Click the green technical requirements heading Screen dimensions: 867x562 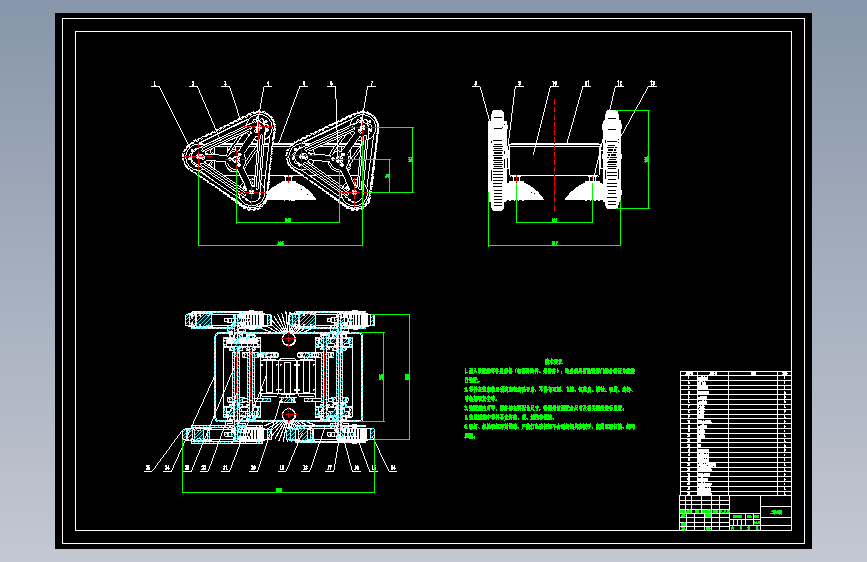(x=554, y=361)
